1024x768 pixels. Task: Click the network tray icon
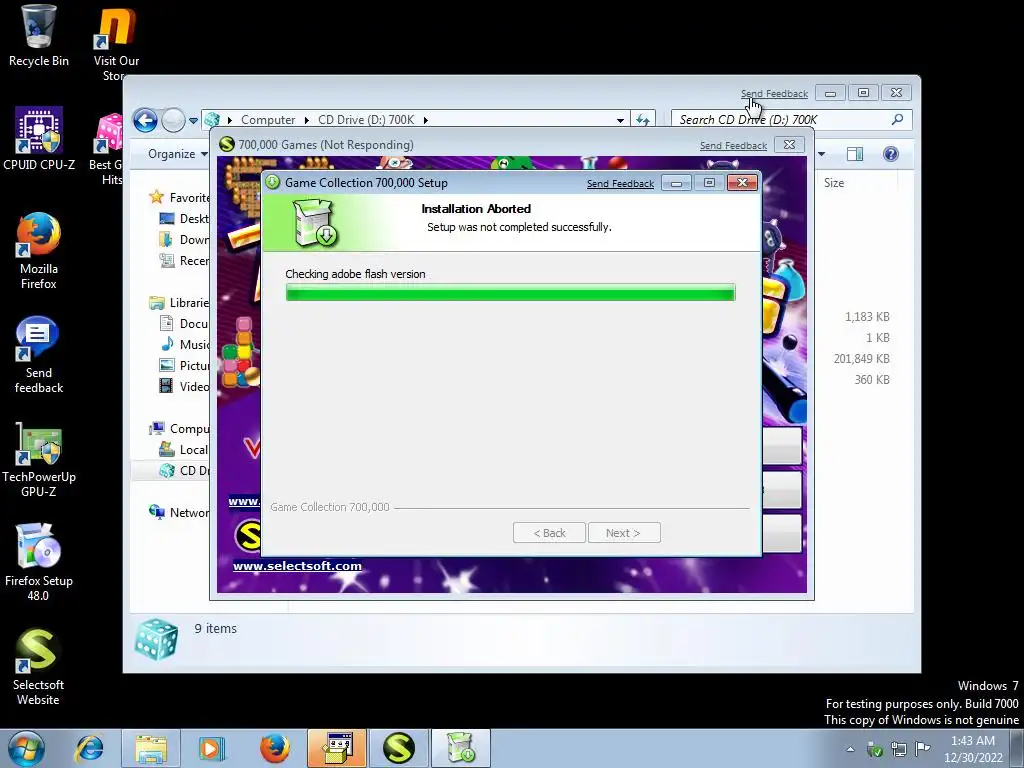point(899,749)
